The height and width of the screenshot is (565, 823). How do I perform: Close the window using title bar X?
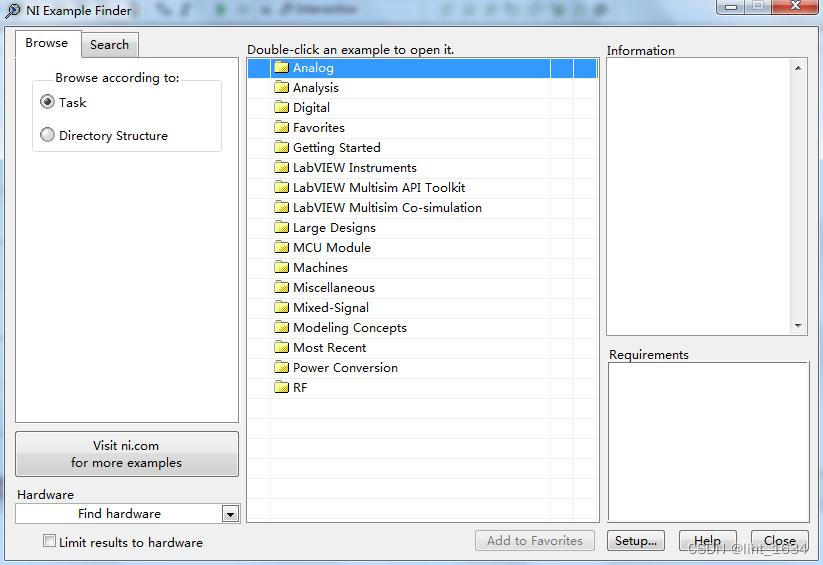(795, 6)
